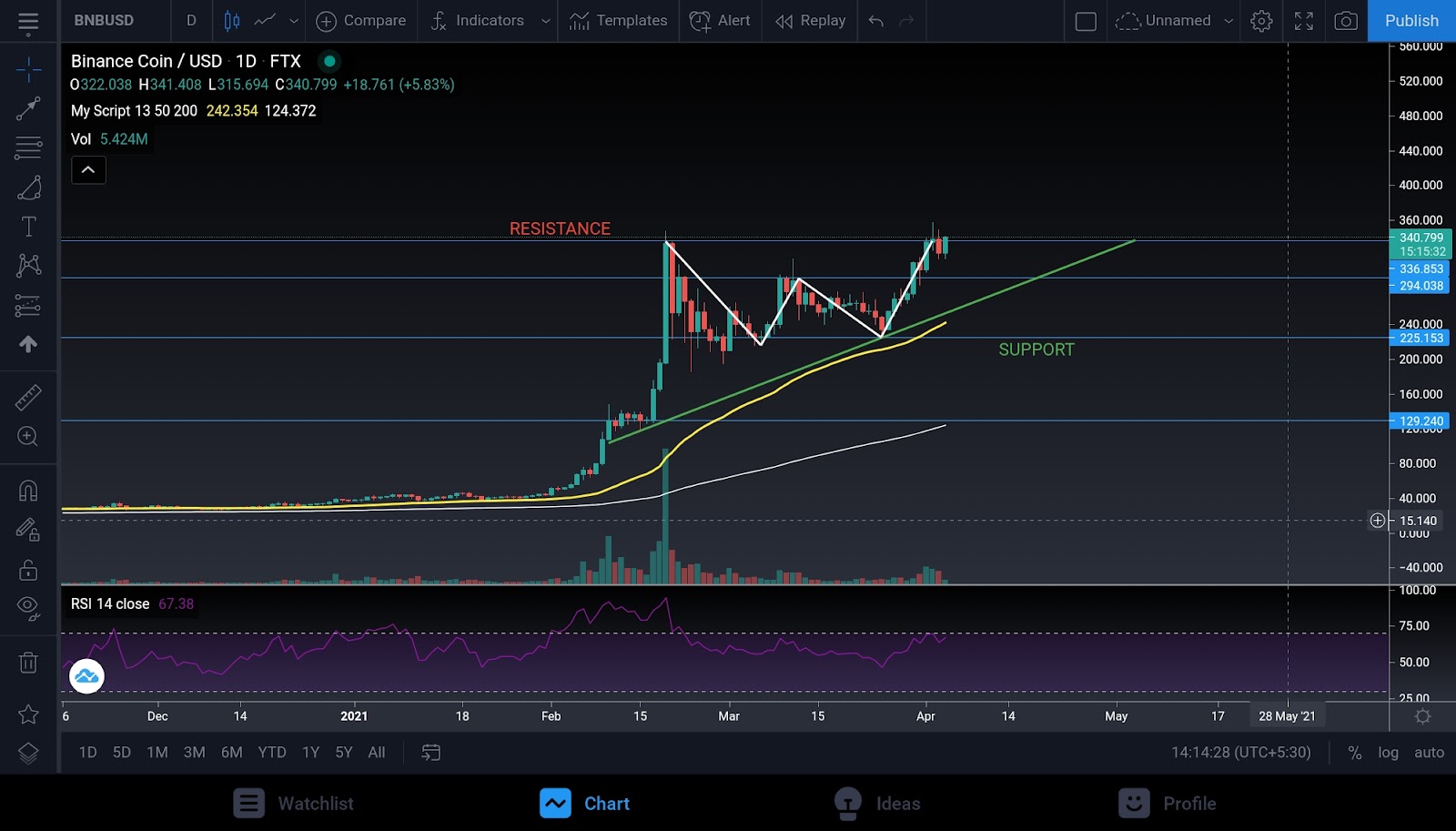The image size is (1456, 831).
Task: Open the Watchlist tab
Action: pos(293,804)
